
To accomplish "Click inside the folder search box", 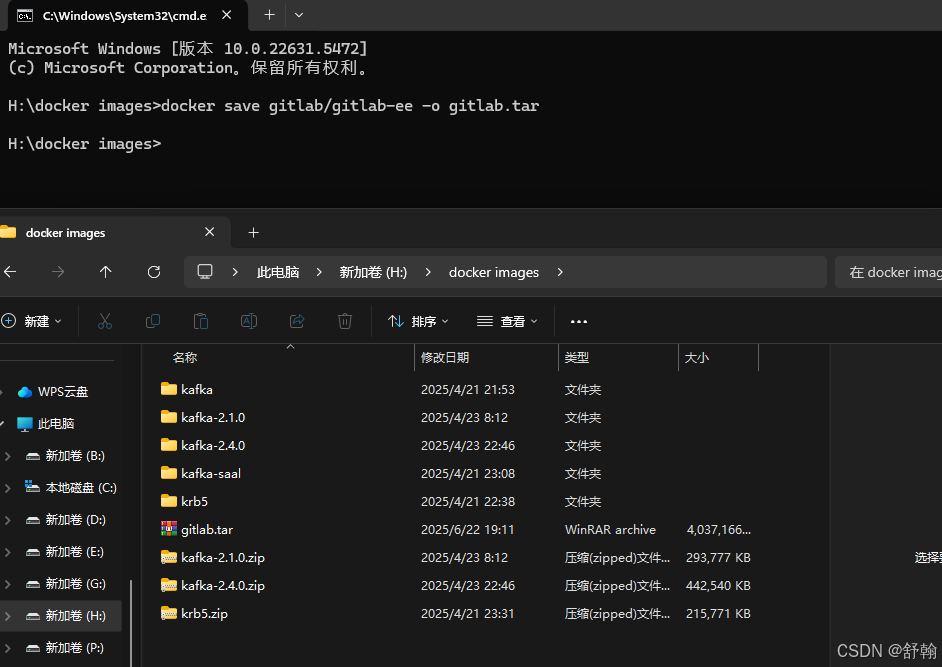I will [895, 271].
